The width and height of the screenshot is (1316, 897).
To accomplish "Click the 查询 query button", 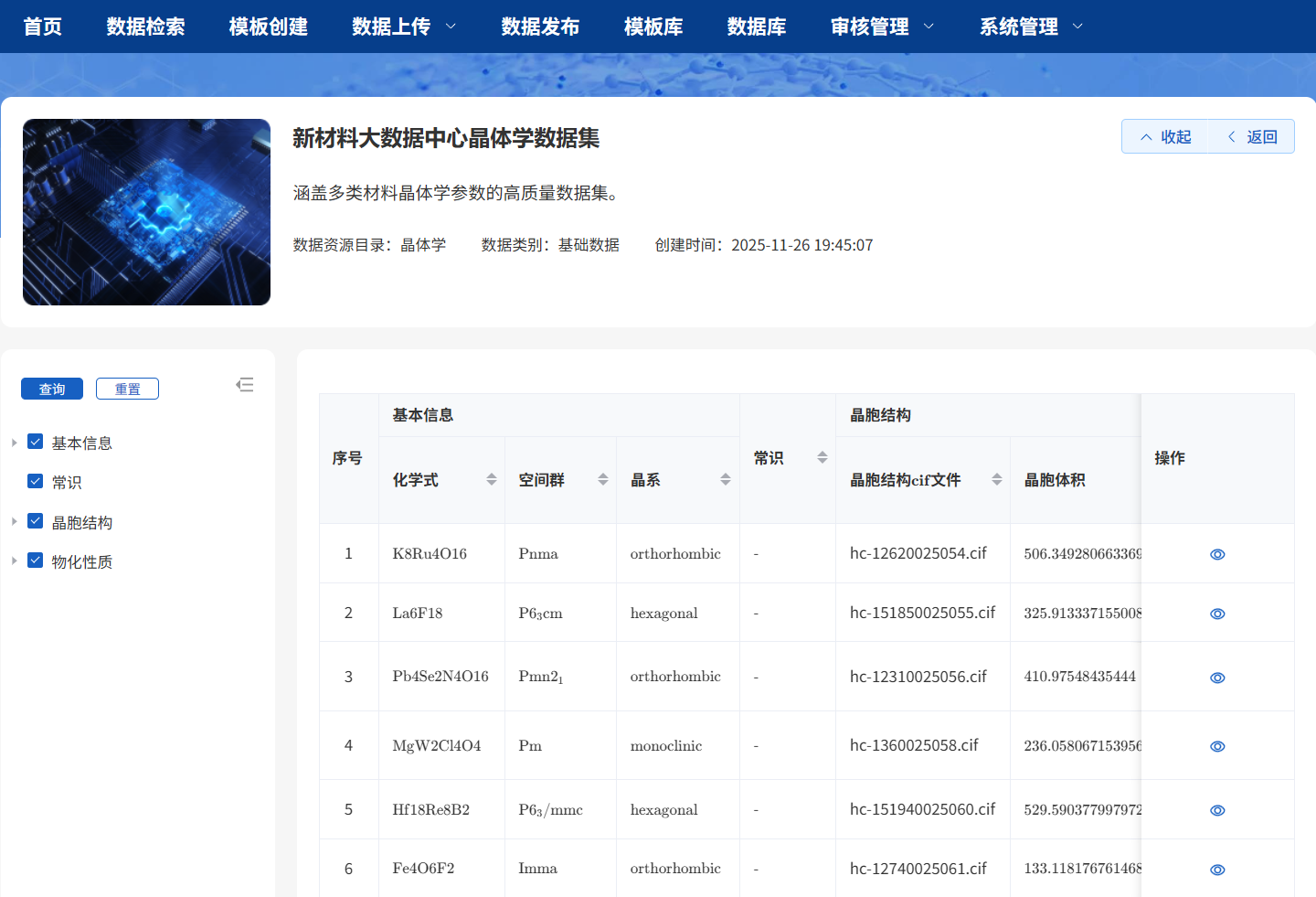I will pyautogui.click(x=52, y=388).
